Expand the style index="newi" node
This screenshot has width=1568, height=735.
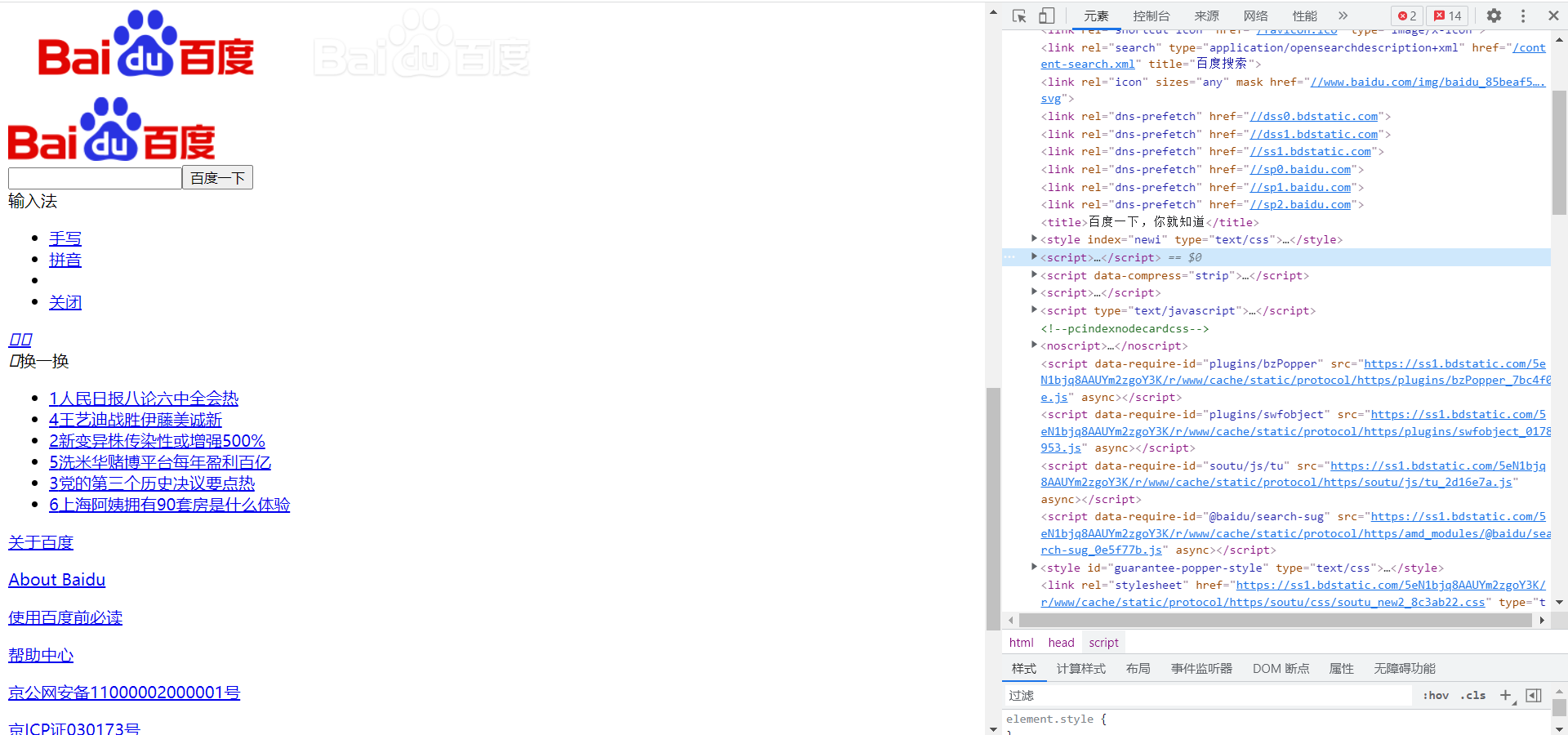[1035, 238]
